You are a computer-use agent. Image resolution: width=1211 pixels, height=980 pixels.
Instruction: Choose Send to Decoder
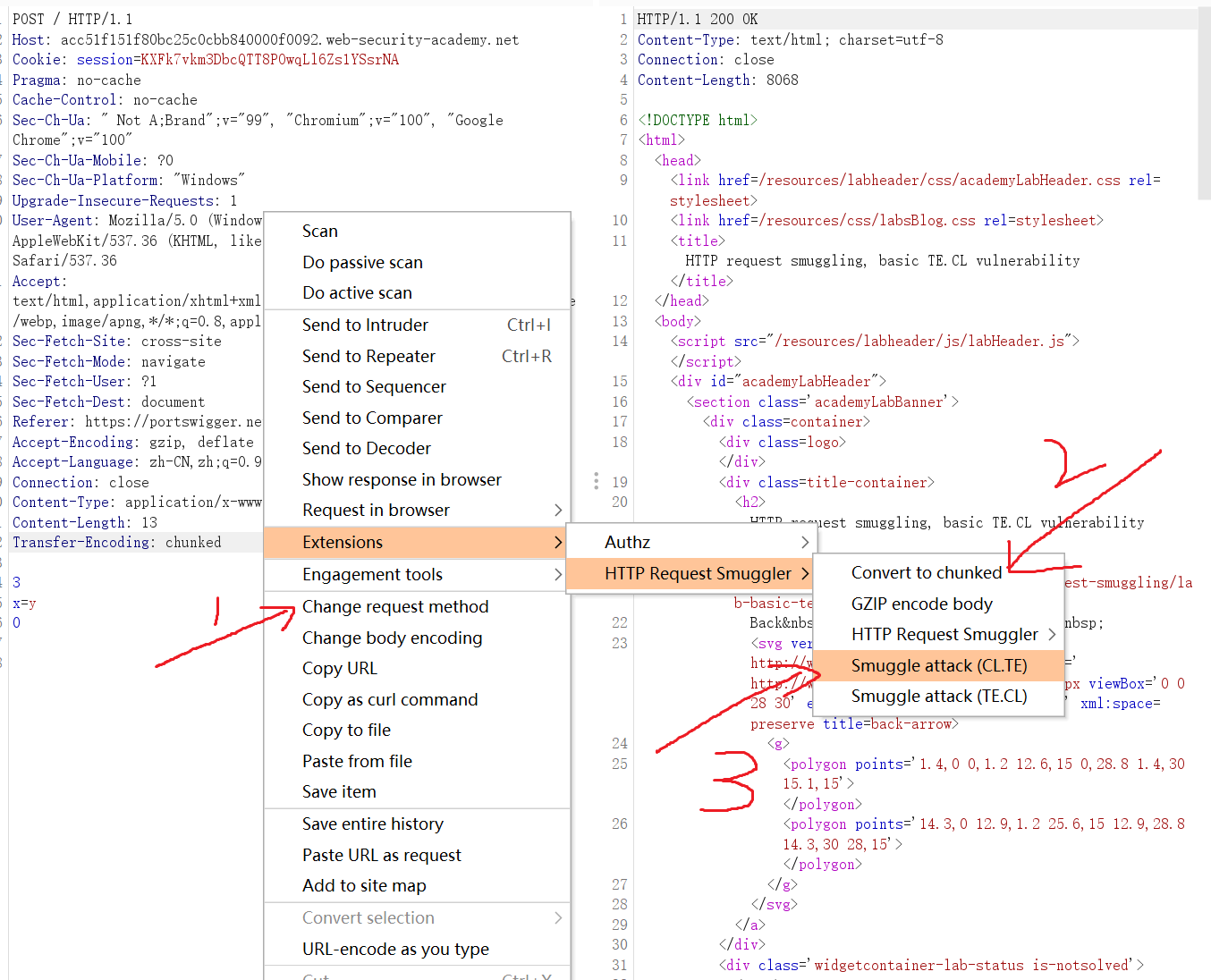417,448
